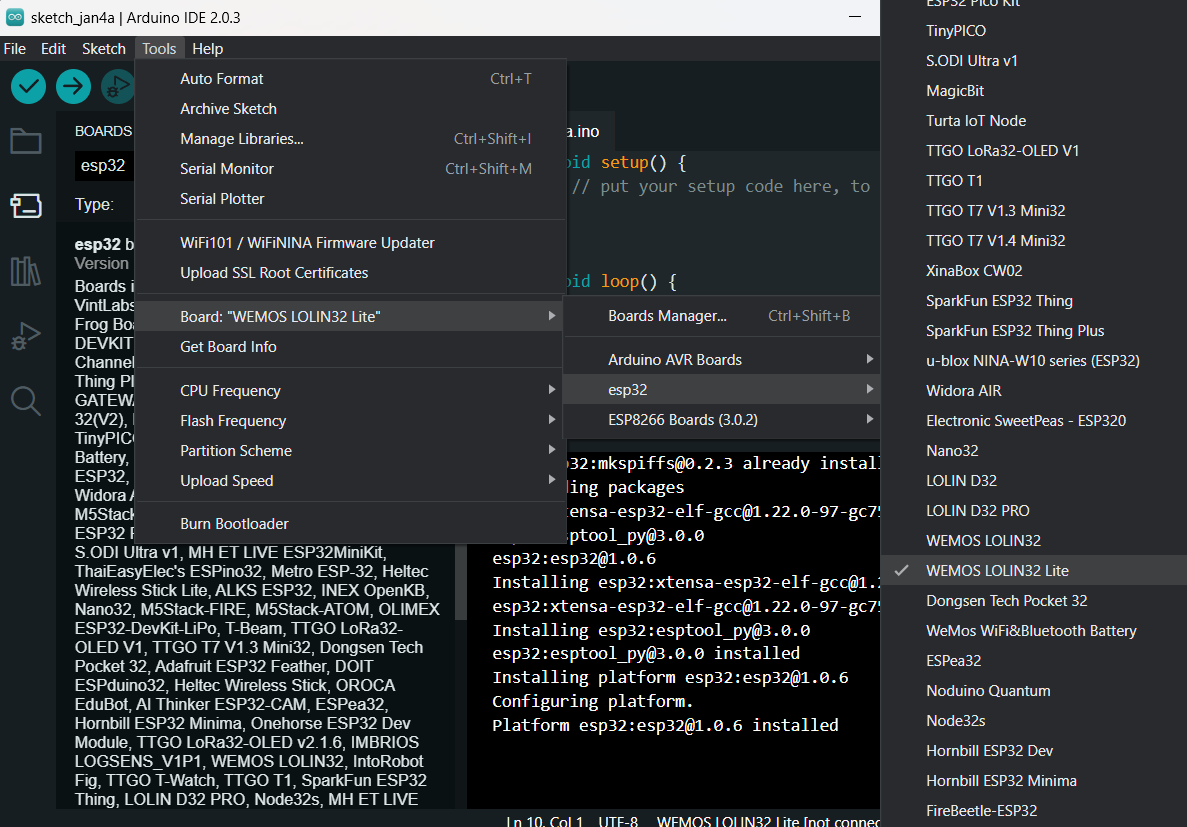Open the Search magnifier sidebar icon
This screenshot has width=1187, height=827.
coord(26,401)
